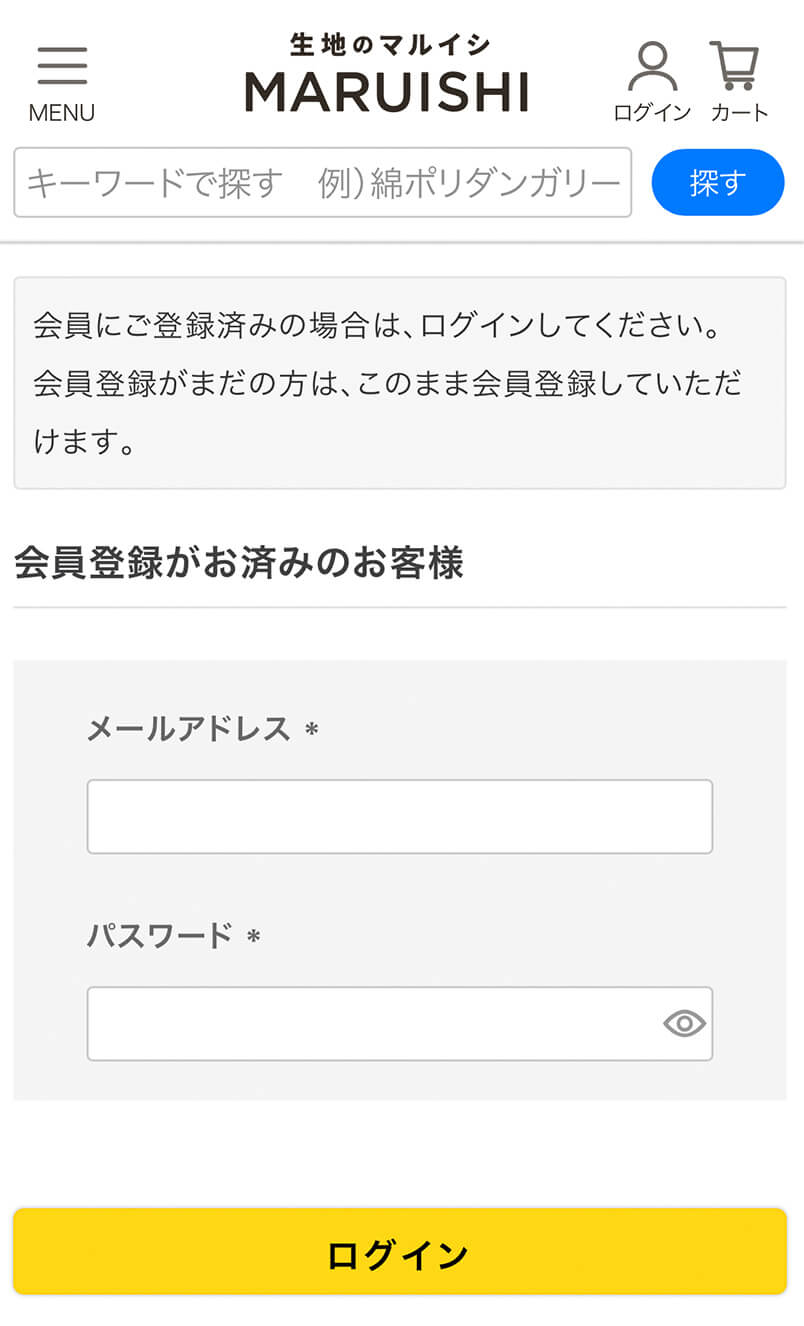Image resolution: width=804 pixels, height=1326 pixels.
Task: Show password using the eye icon
Action: click(x=684, y=1024)
